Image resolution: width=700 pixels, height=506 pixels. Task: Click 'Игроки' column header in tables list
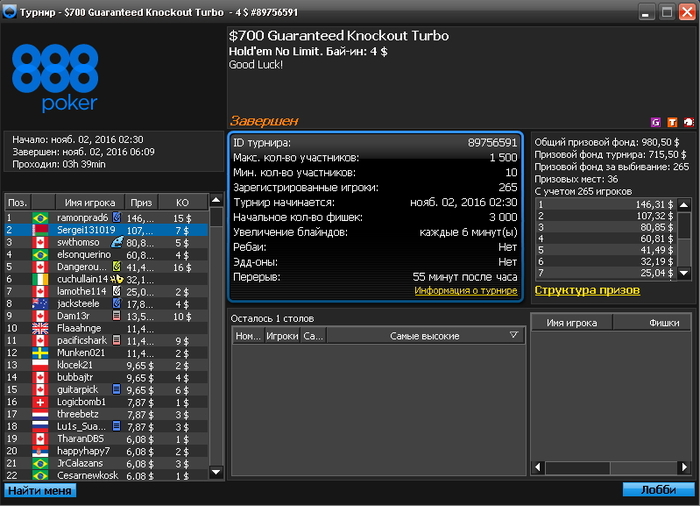tap(282, 336)
